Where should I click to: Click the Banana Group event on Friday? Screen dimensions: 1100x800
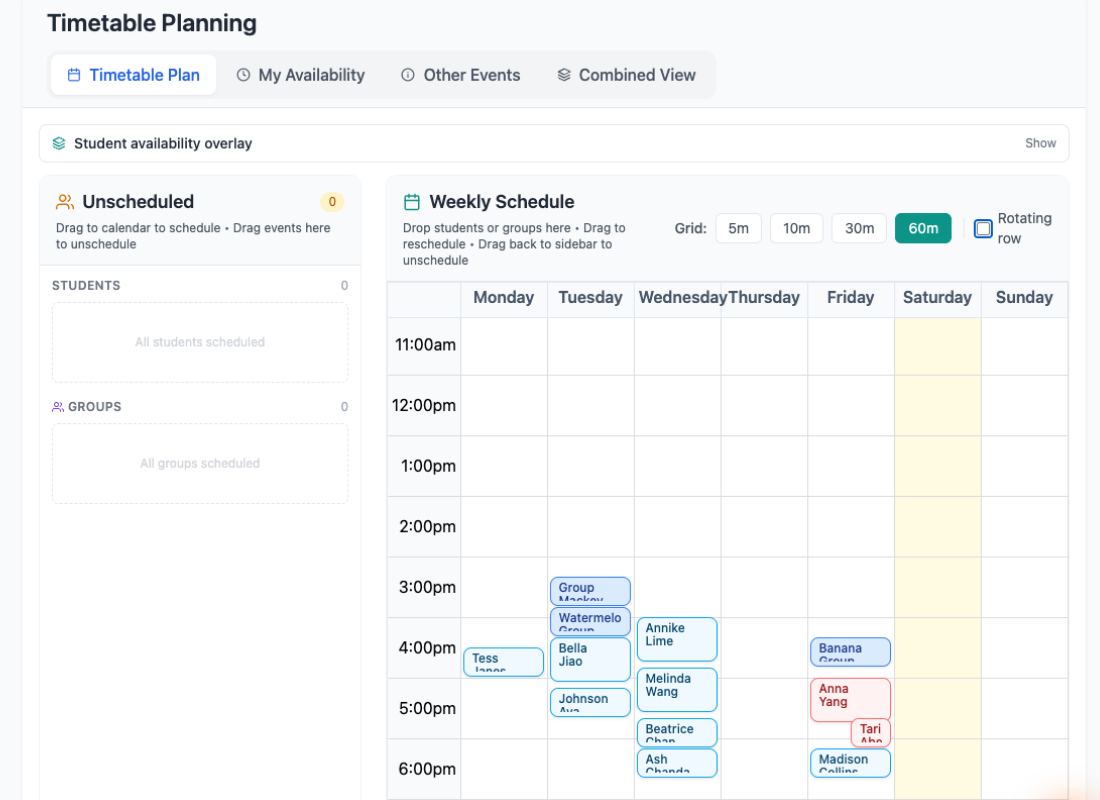850,651
